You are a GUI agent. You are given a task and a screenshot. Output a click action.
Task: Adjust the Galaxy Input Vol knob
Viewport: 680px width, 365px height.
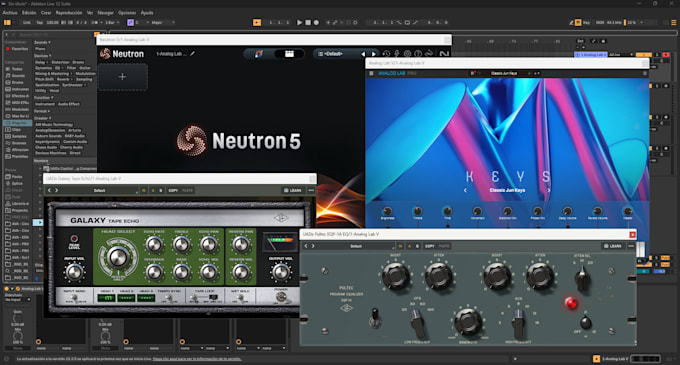point(74,272)
